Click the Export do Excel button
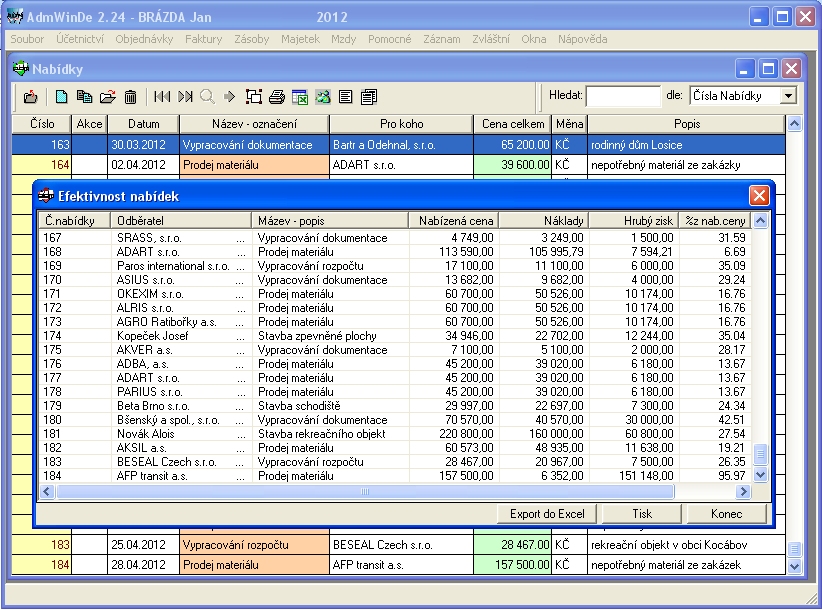This screenshot has height=610, width=822. click(x=547, y=514)
